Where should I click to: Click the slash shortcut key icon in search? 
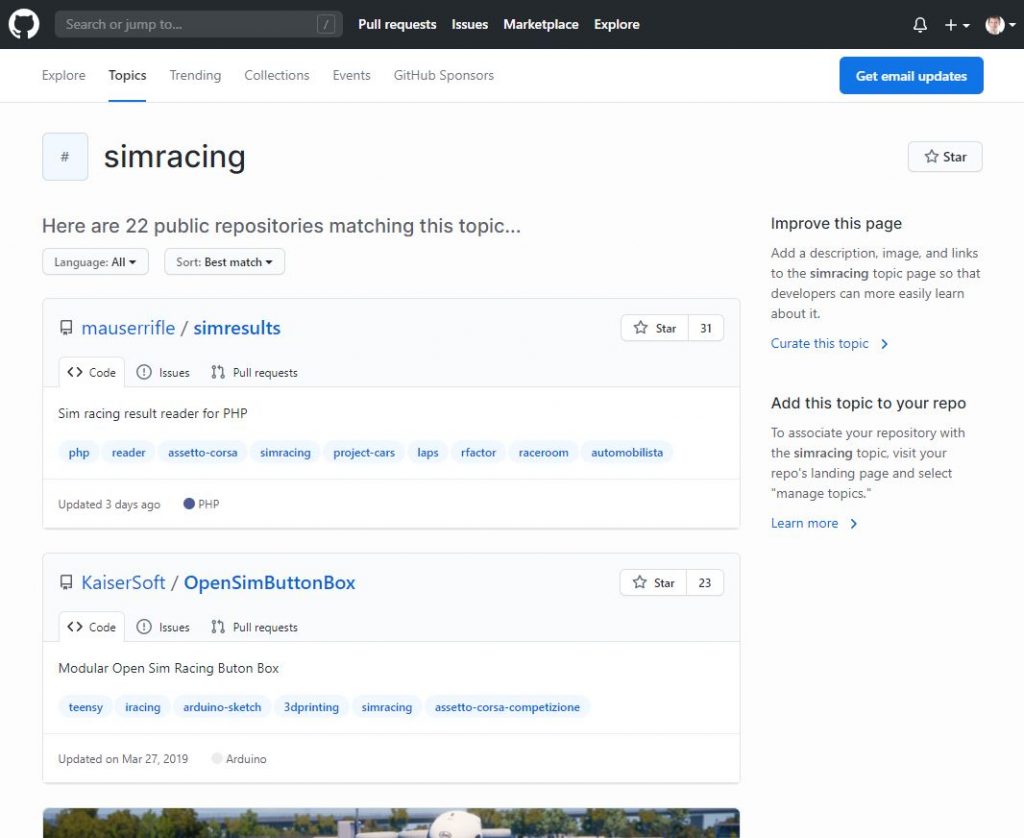click(x=325, y=24)
